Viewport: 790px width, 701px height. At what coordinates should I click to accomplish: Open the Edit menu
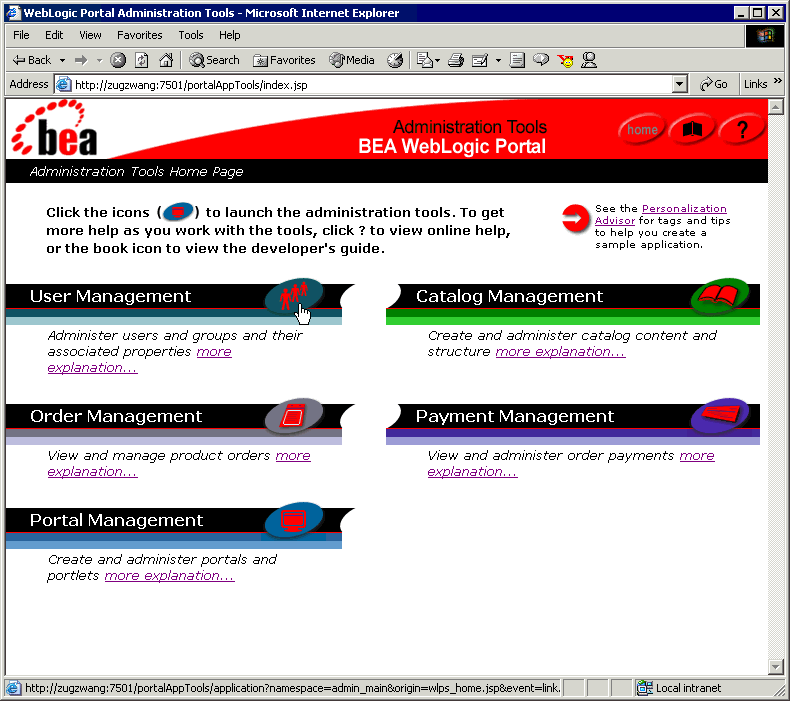(54, 35)
